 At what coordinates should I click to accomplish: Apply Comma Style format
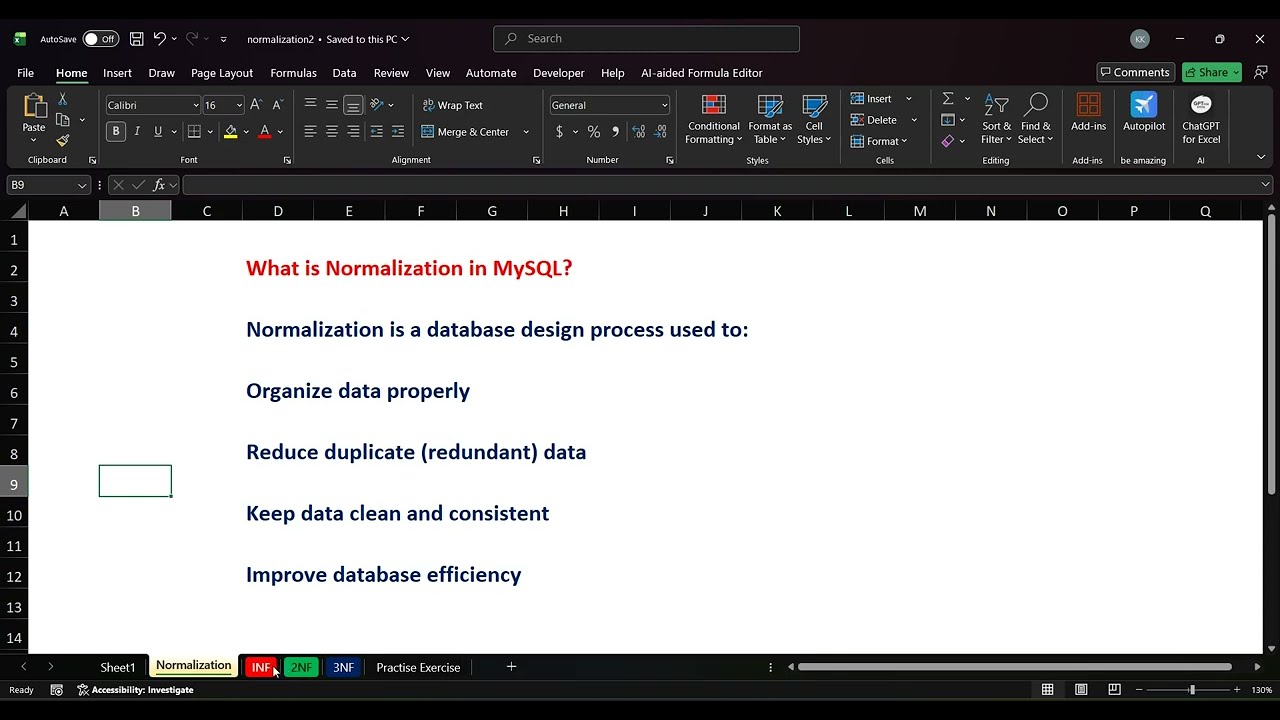click(x=615, y=132)
